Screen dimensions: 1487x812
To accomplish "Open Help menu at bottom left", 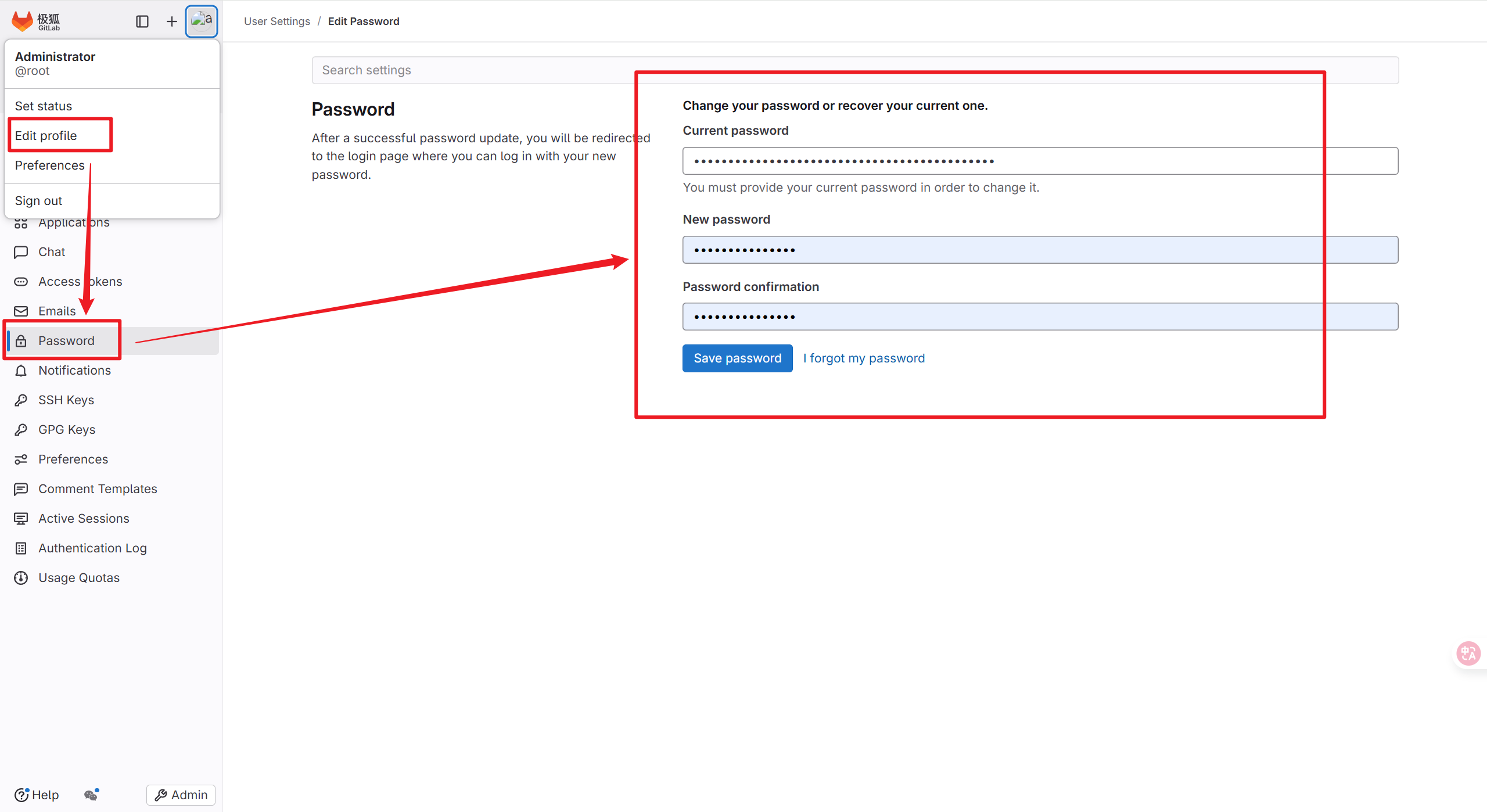I will [x=37, y=795].
